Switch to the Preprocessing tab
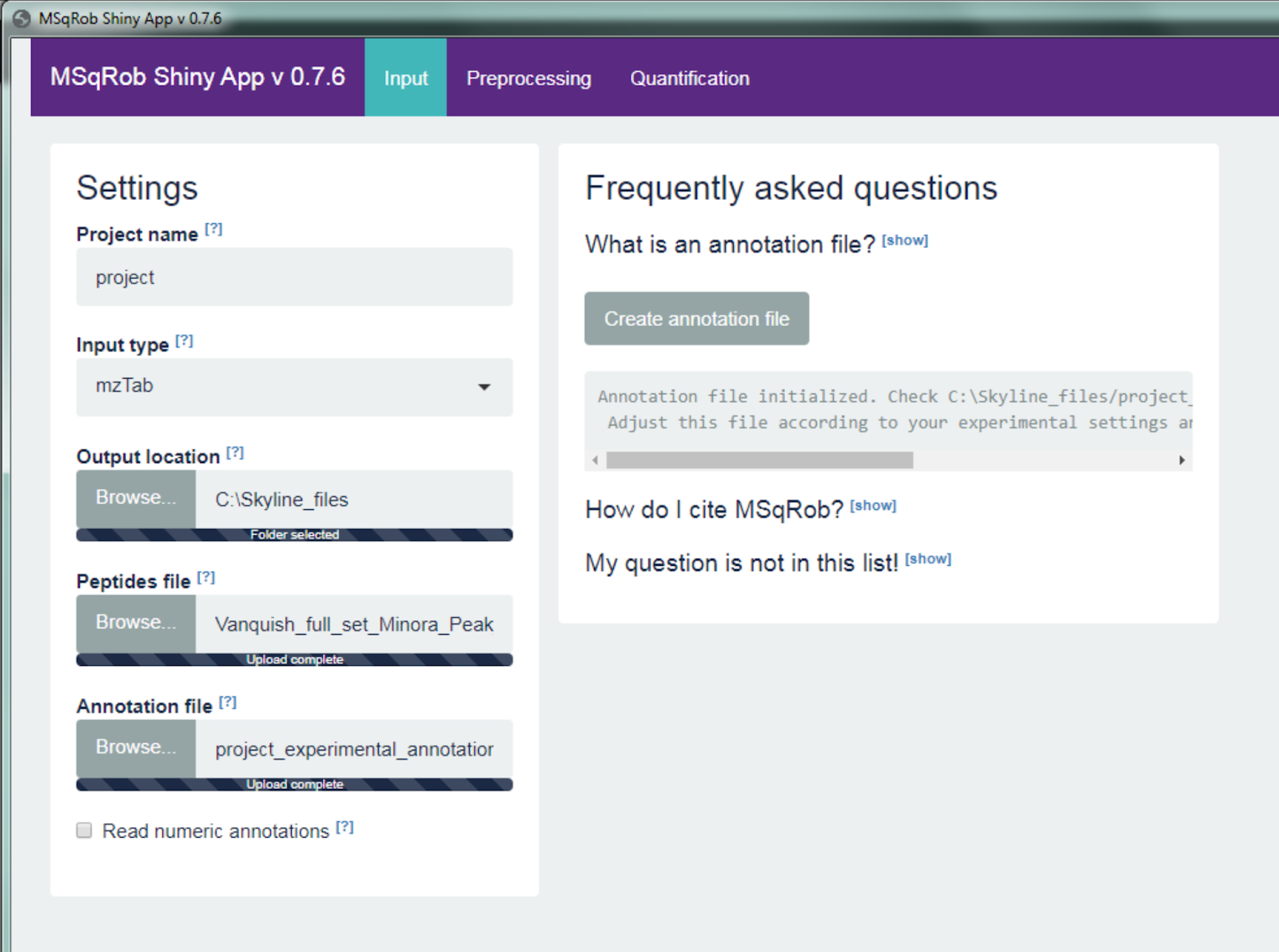1279x952 pixels. [528, 78]
